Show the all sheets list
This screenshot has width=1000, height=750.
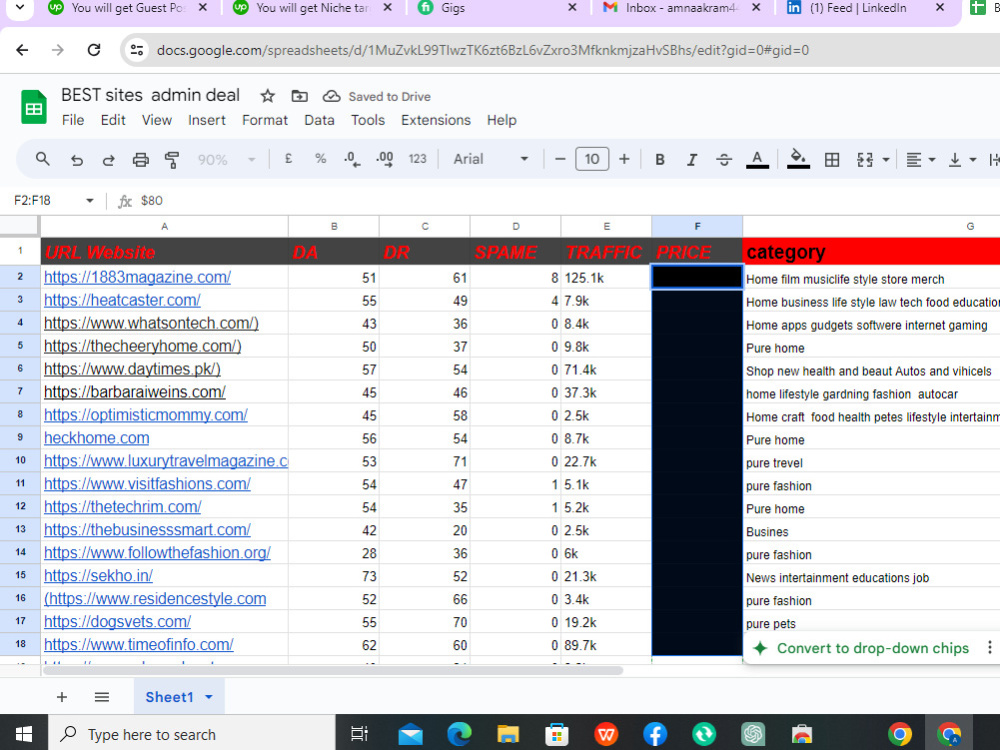tap(101, 696)
